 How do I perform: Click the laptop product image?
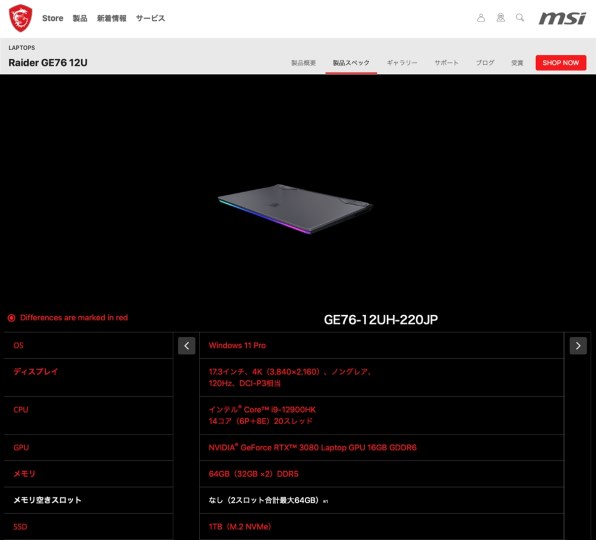(295, 209)
